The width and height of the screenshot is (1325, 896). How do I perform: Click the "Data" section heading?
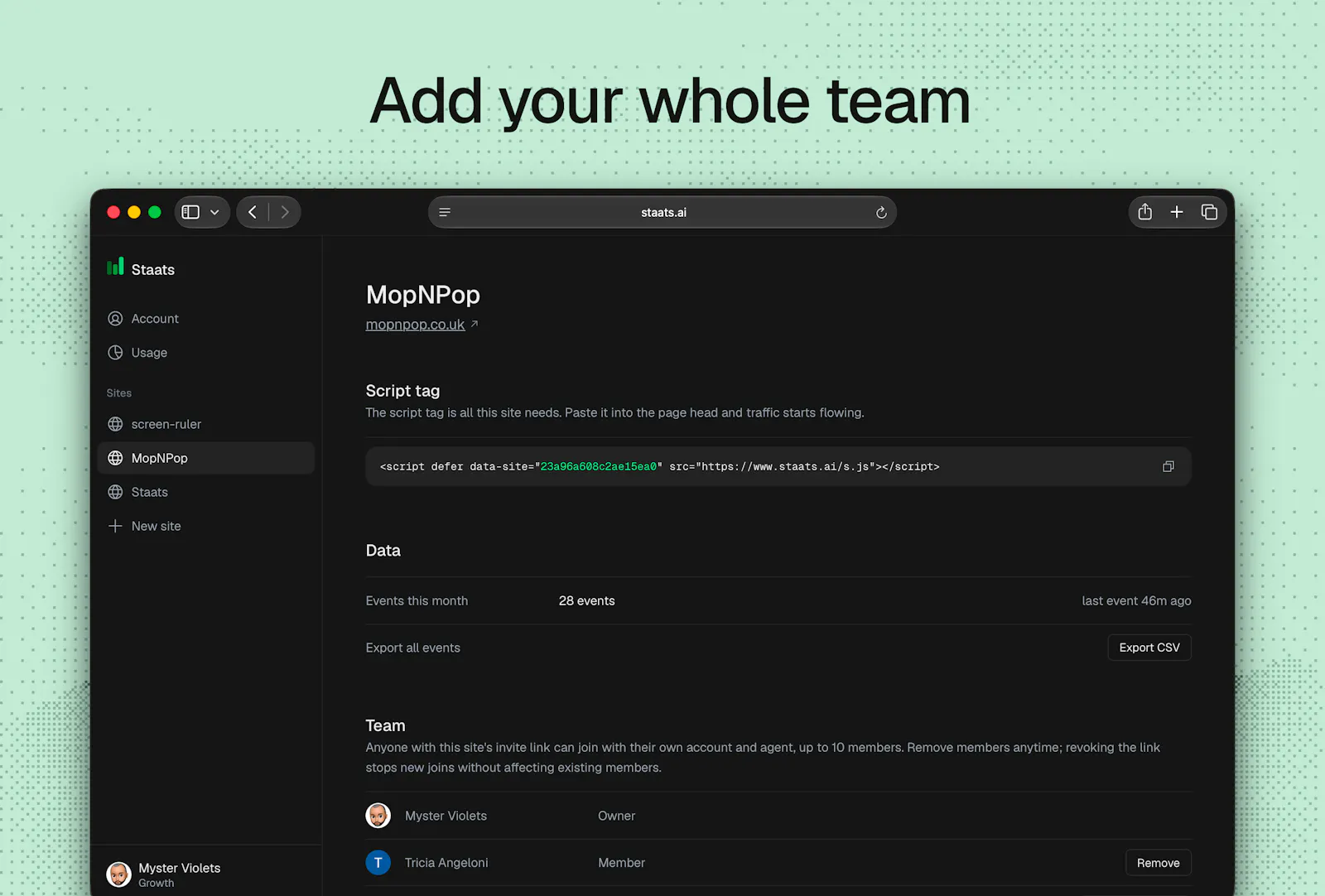383,551
